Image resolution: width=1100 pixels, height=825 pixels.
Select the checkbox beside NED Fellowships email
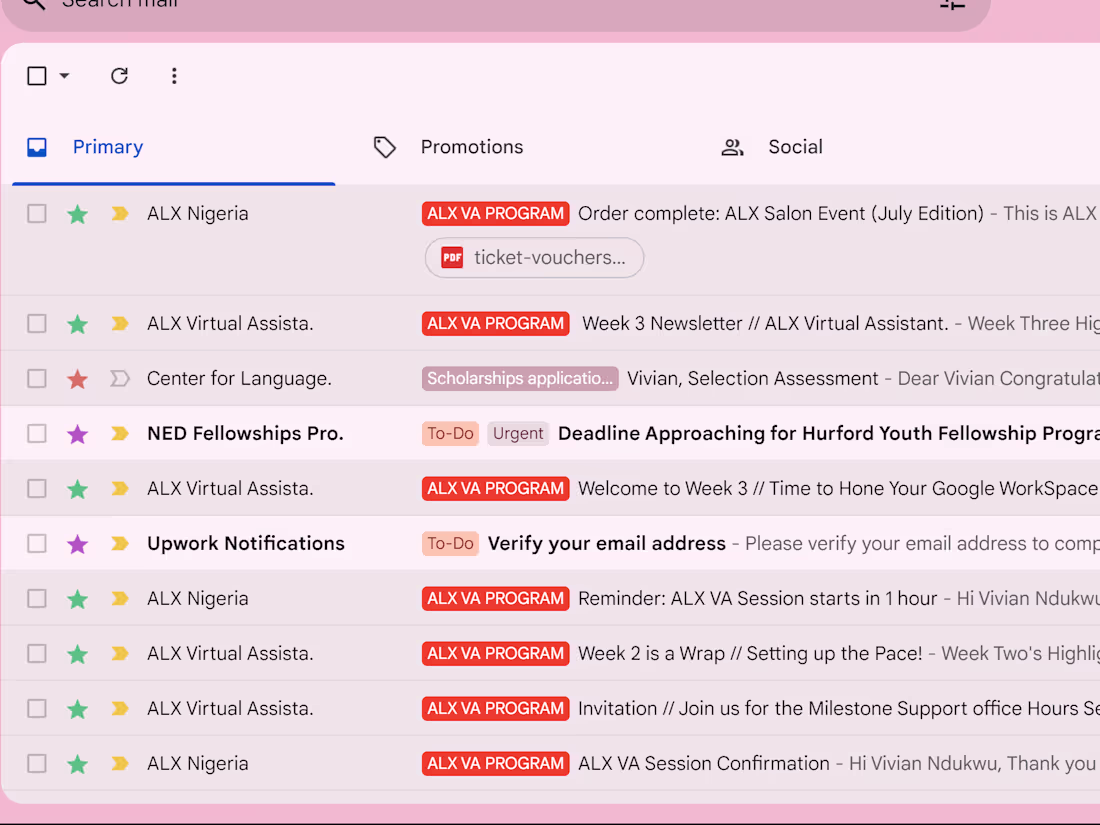coord(36,433)
